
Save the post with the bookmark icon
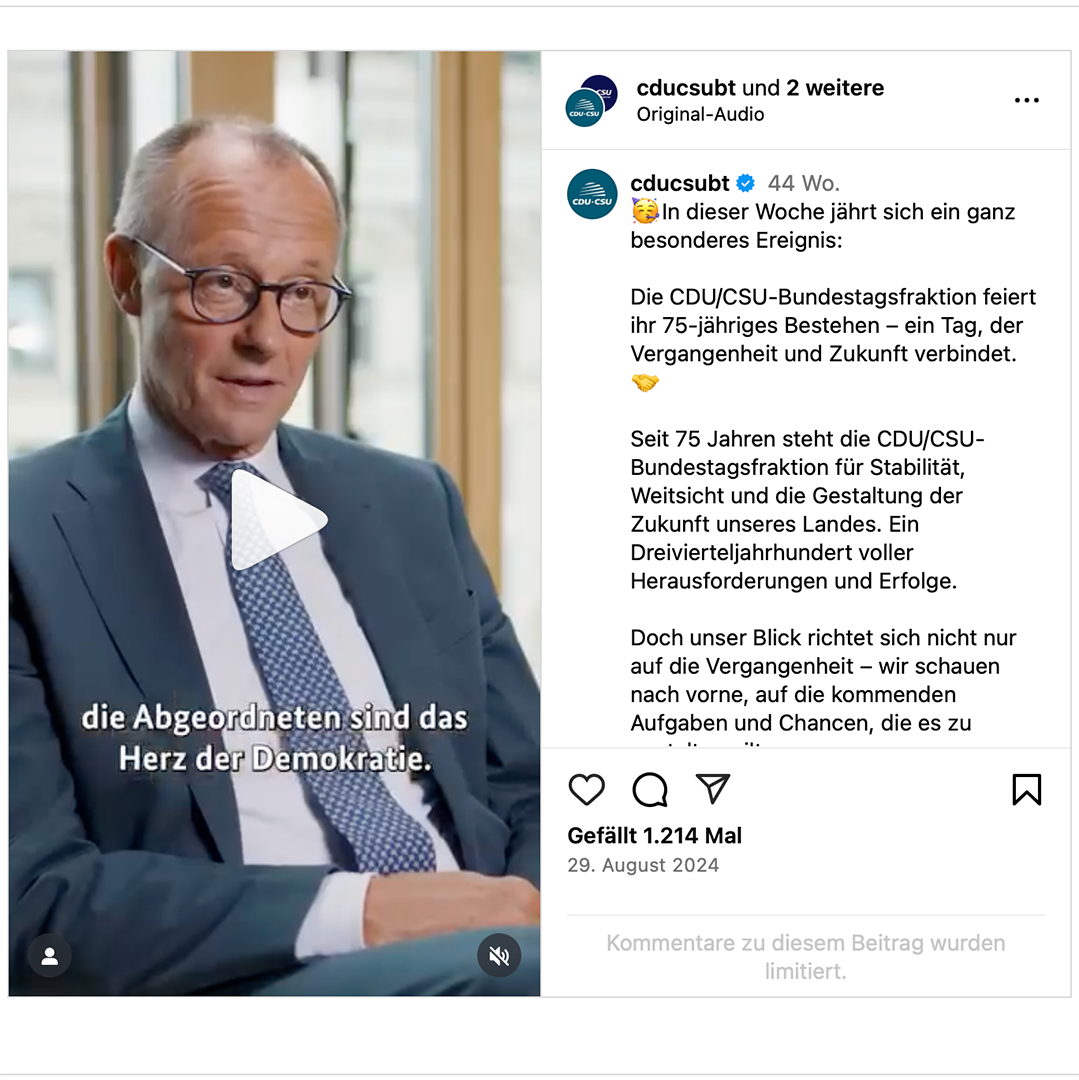pos(1026,789)
